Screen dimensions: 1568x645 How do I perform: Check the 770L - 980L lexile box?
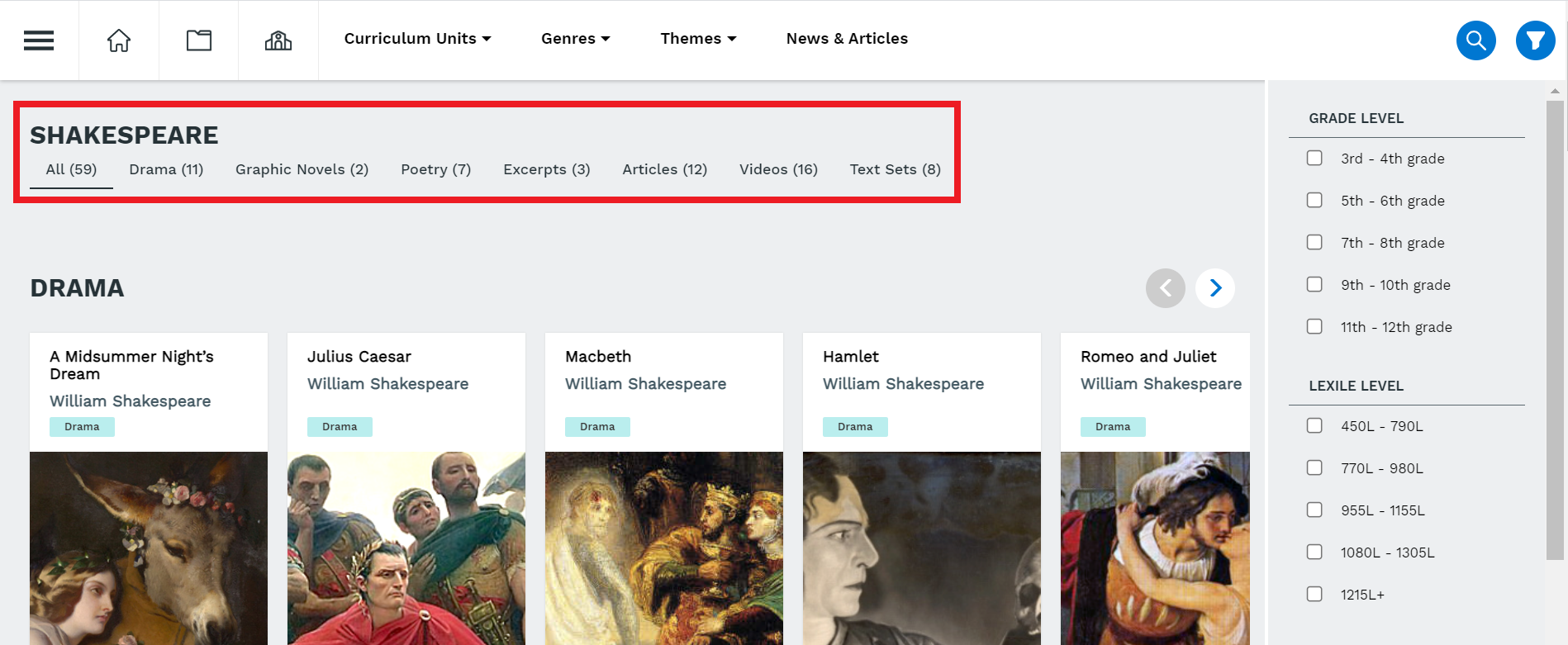(1314, 467)
